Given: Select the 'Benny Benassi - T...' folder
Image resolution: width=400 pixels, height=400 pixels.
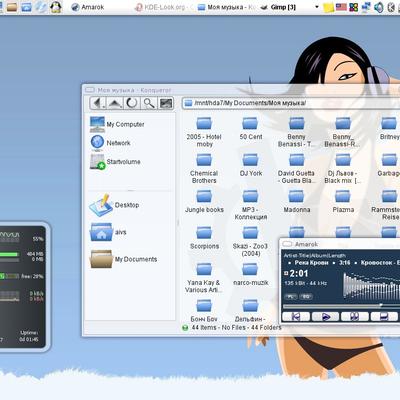Looking at the screenshot, I should point(296,133).
